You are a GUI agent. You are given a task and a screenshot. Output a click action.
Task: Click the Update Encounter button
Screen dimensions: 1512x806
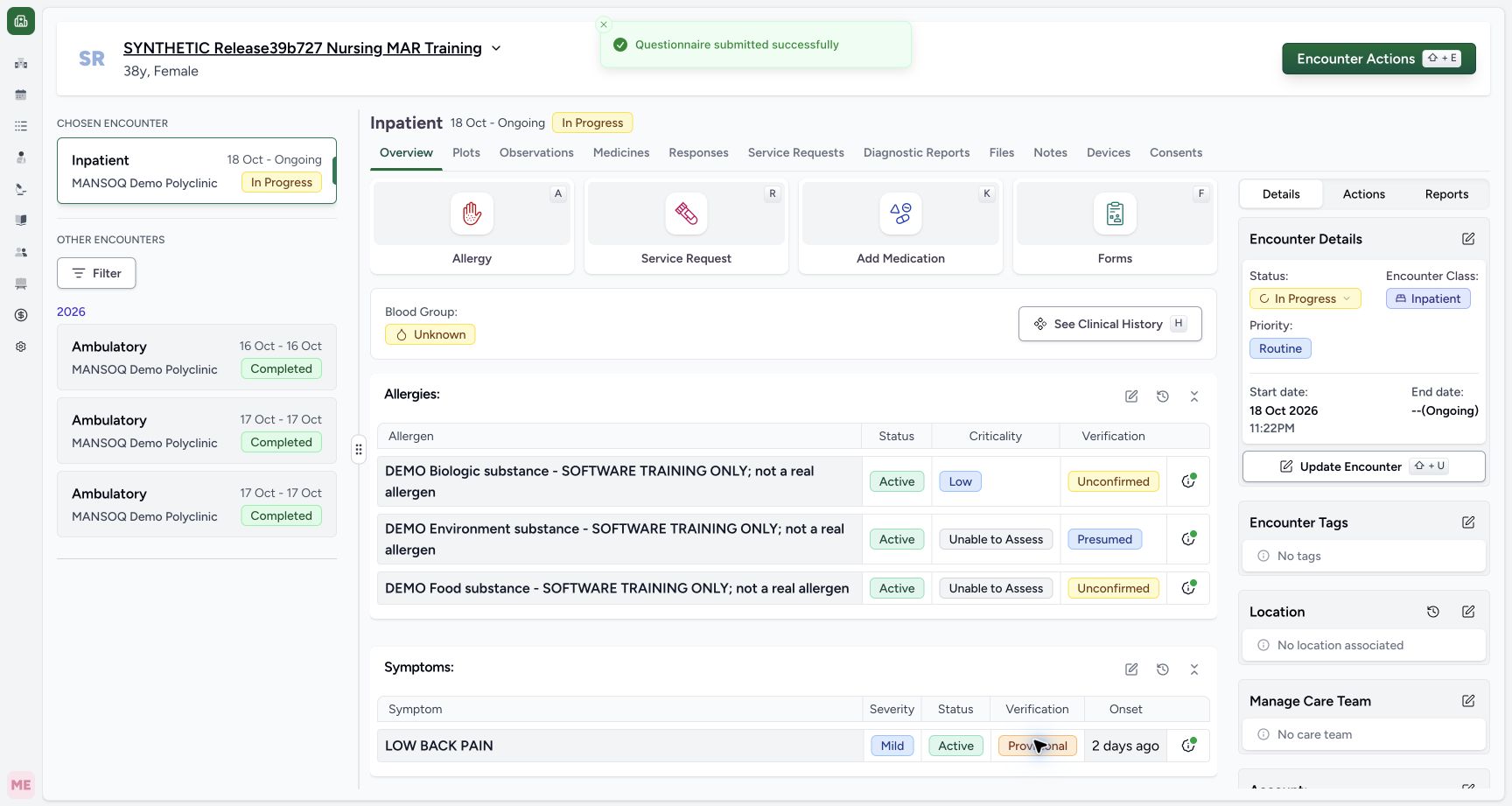[x=1364, y=466]
